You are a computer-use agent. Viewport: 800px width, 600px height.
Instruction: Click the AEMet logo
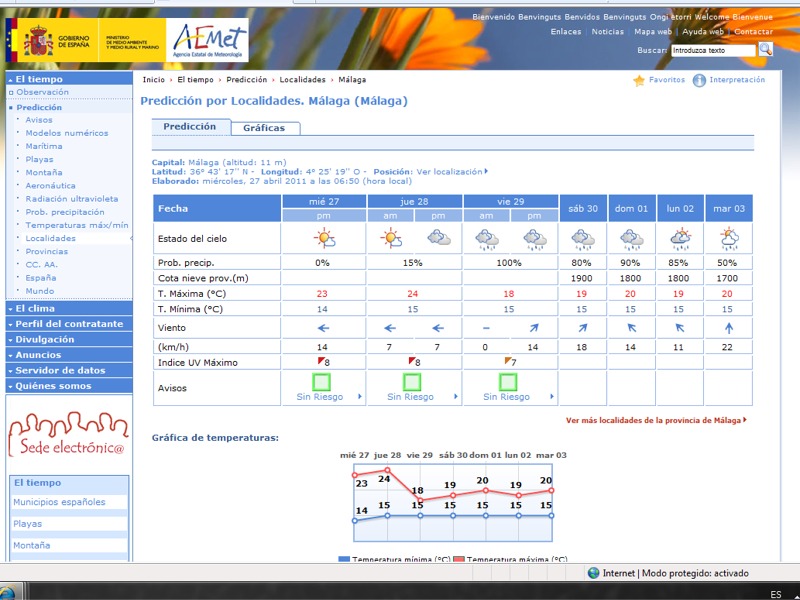209,39
